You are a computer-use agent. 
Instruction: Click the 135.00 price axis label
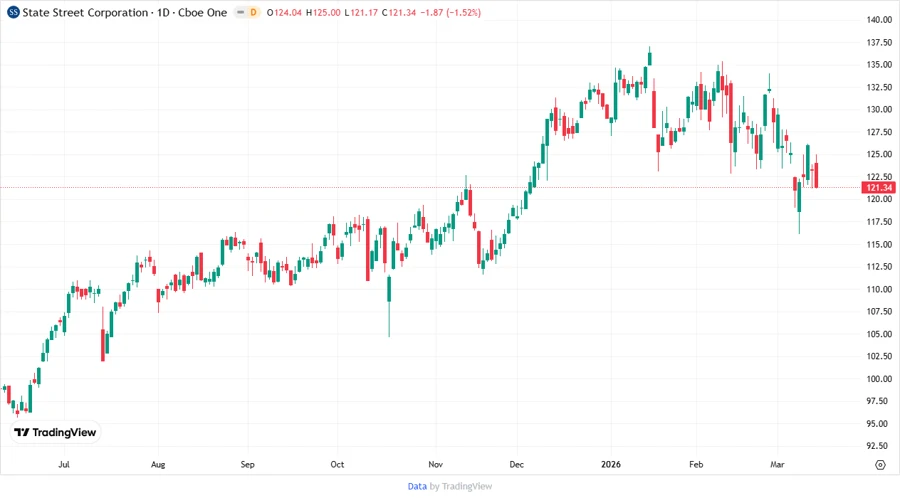coord(879,64)
